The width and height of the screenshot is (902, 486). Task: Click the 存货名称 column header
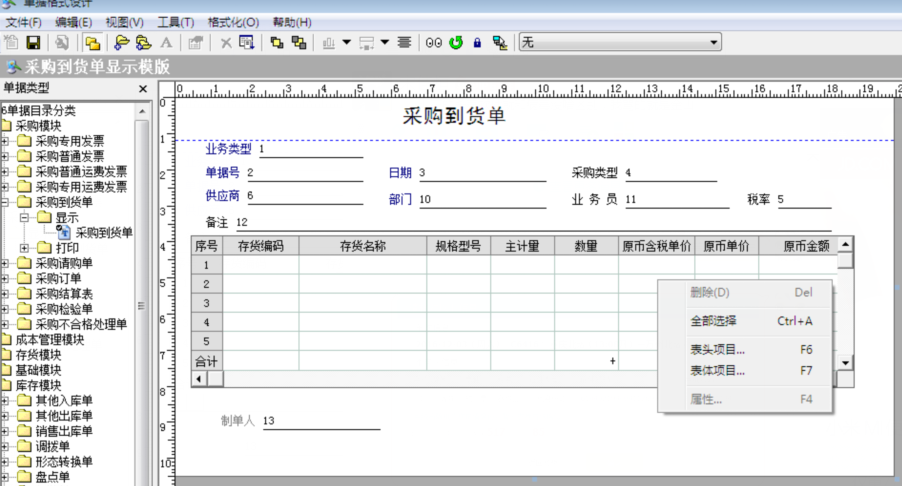(x=362, y=245)
